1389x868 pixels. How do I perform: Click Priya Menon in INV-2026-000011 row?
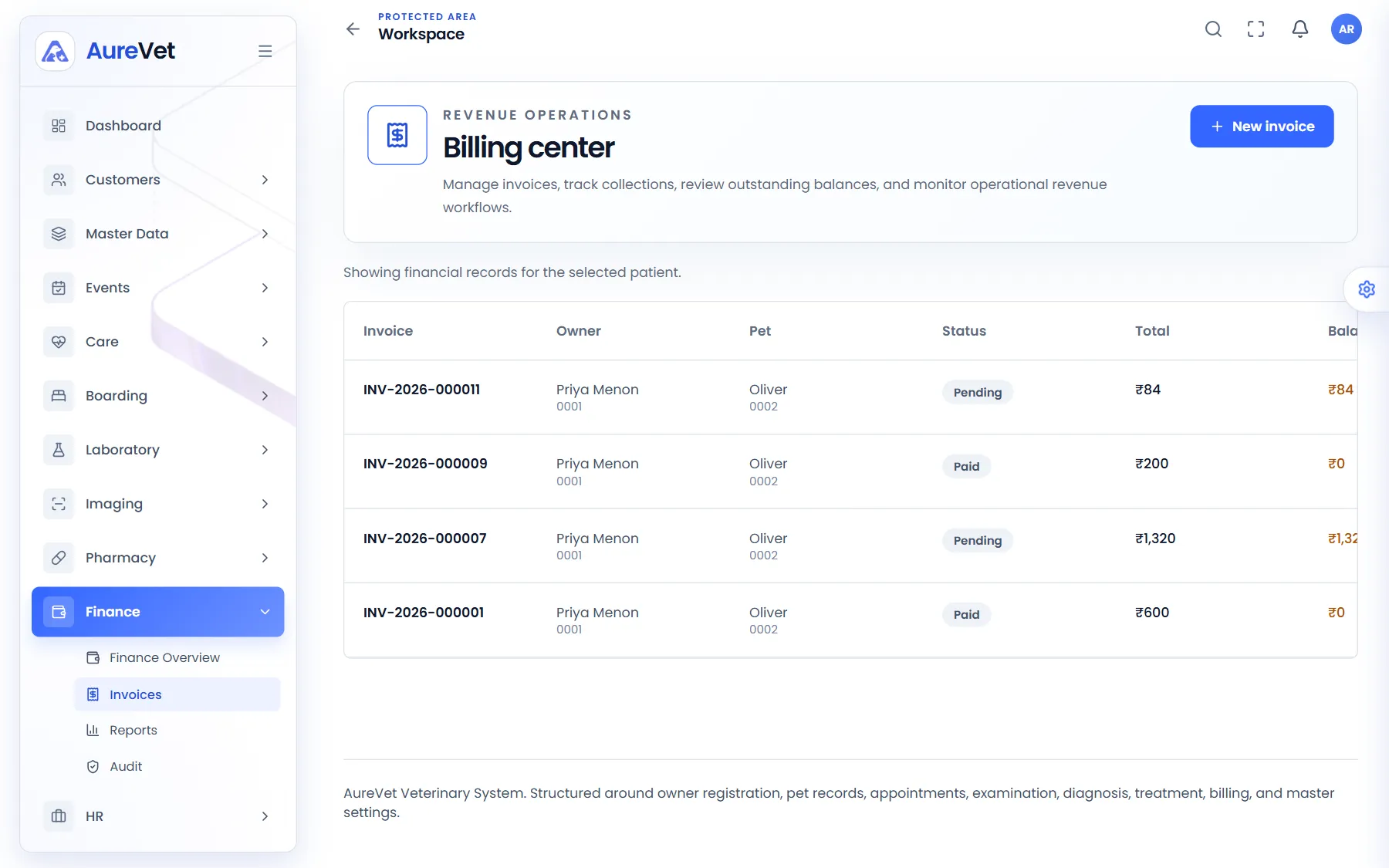pos(597,390)
